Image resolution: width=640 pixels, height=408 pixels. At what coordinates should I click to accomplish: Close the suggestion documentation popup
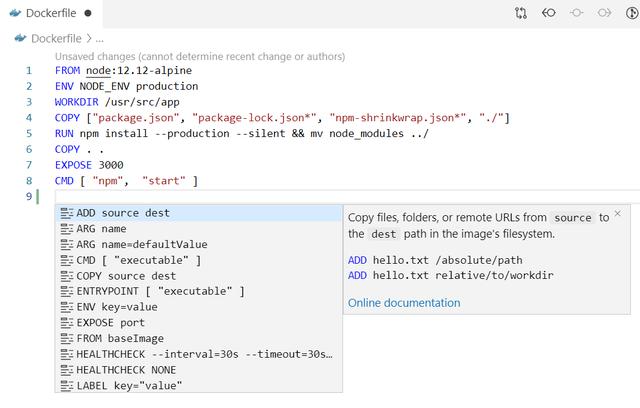coord(617,214)
